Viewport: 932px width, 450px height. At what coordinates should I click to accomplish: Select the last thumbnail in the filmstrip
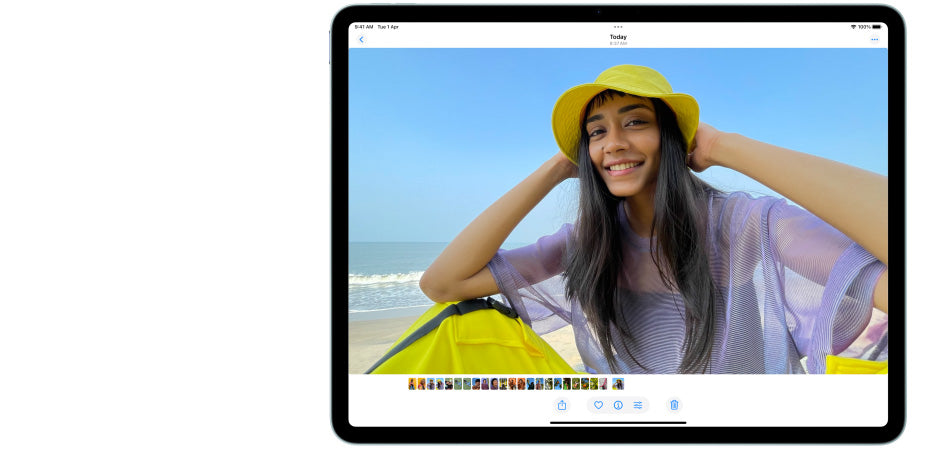pos(618,383)
